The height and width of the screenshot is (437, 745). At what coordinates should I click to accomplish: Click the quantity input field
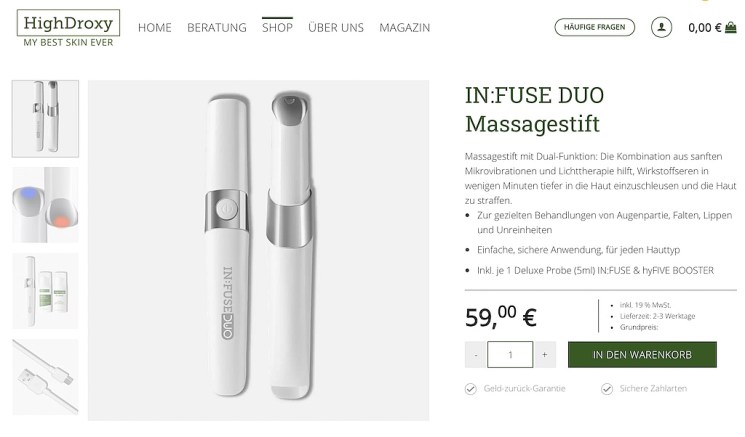click(510, 354)
